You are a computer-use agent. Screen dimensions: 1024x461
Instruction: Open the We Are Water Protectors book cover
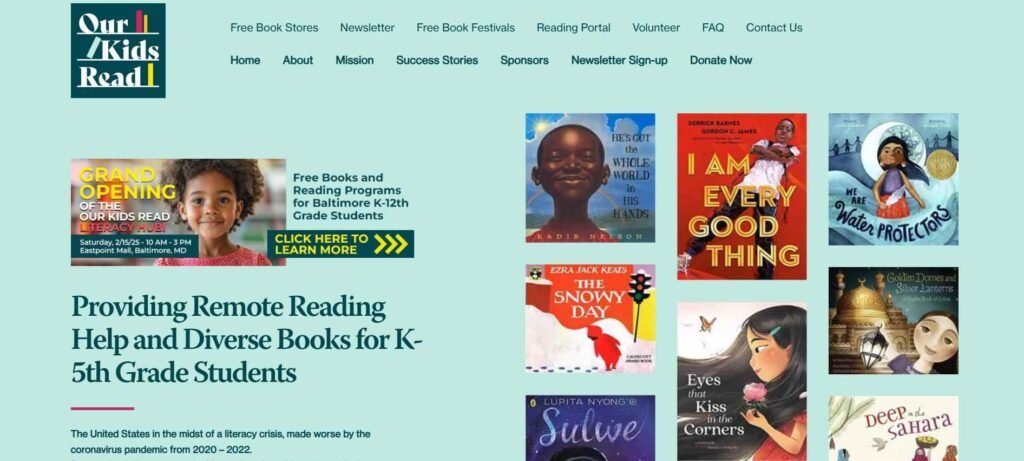point(893,180)
